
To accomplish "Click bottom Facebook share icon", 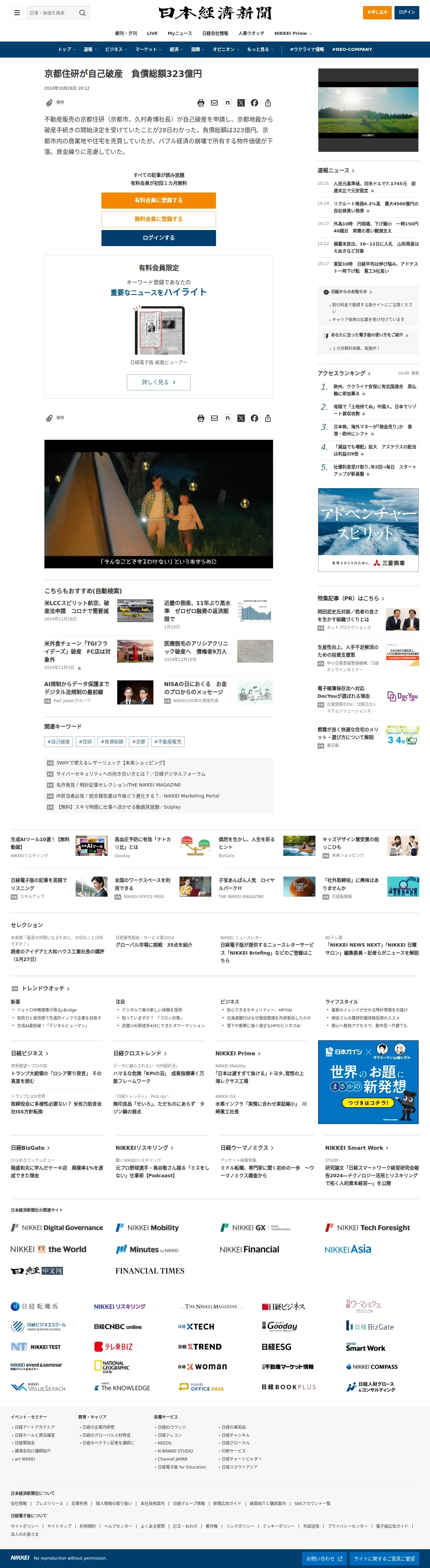I will (x=255, y=418).
